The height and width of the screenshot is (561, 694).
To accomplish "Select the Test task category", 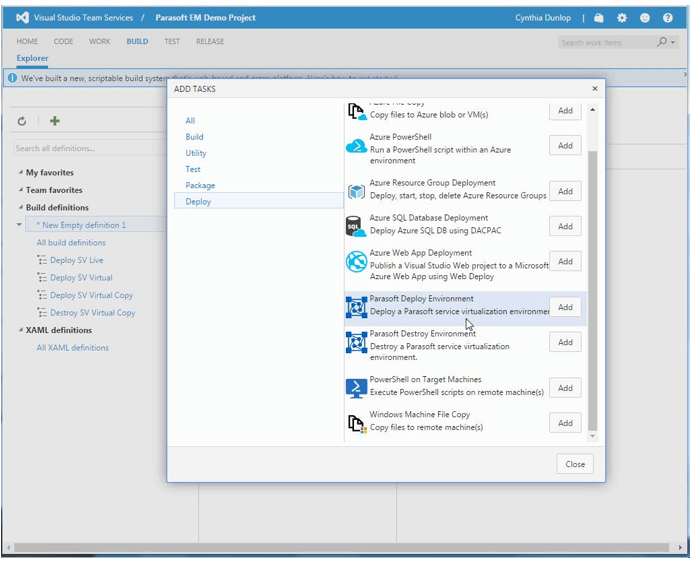I will (193, 169).
